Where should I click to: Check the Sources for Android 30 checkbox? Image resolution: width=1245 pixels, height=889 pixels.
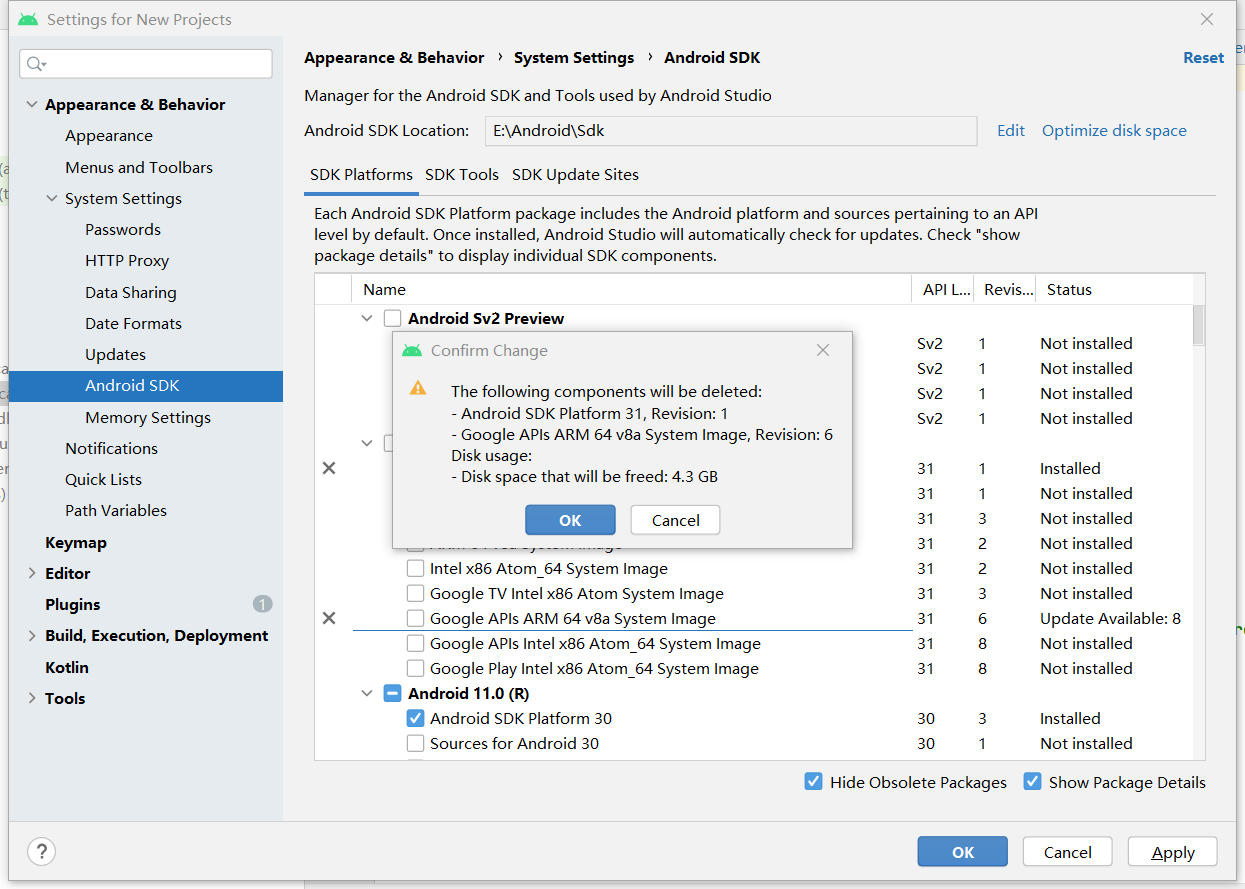(x=415, y=743)
